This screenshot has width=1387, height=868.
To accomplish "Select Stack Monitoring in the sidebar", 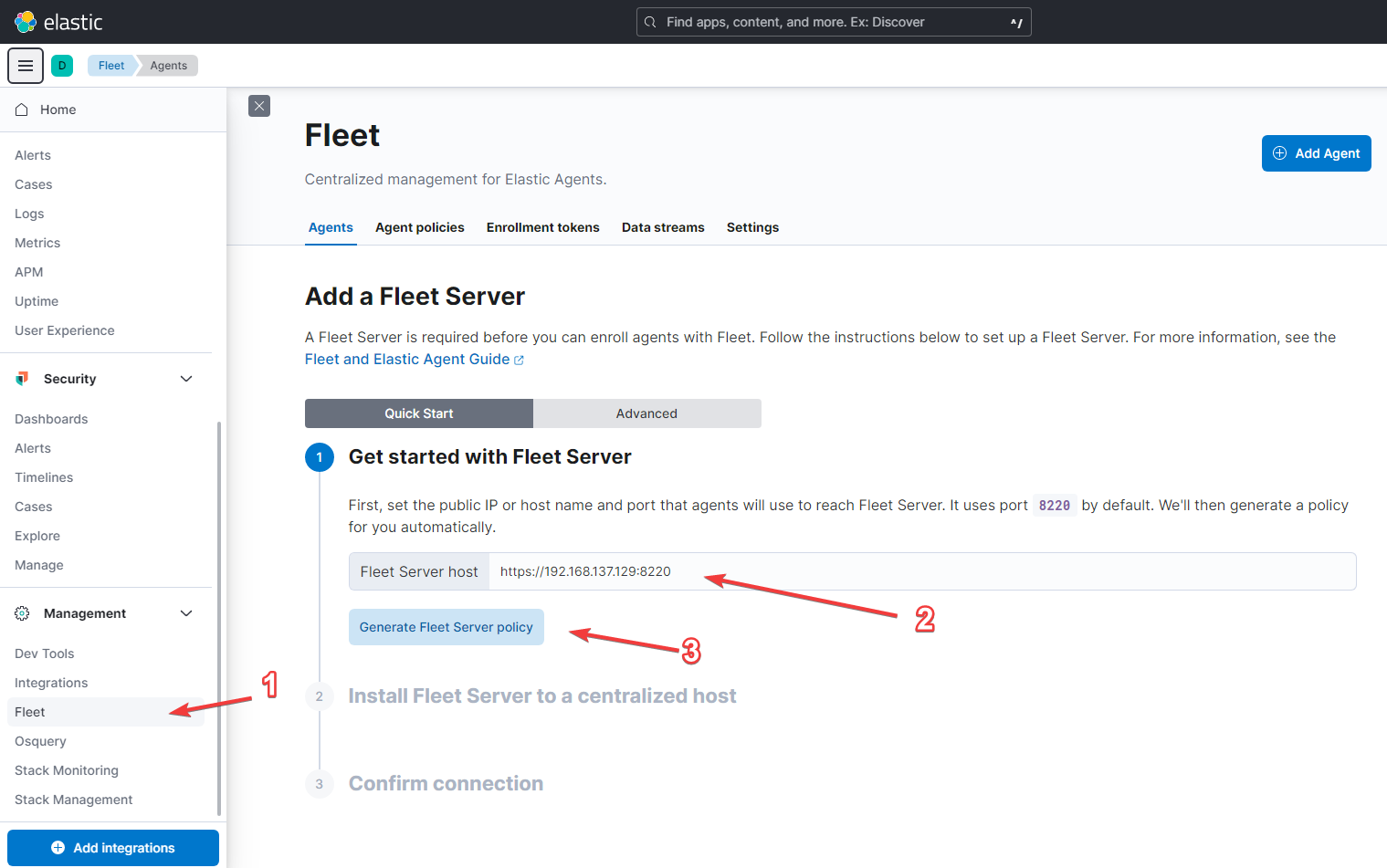I will pos(66,769).
